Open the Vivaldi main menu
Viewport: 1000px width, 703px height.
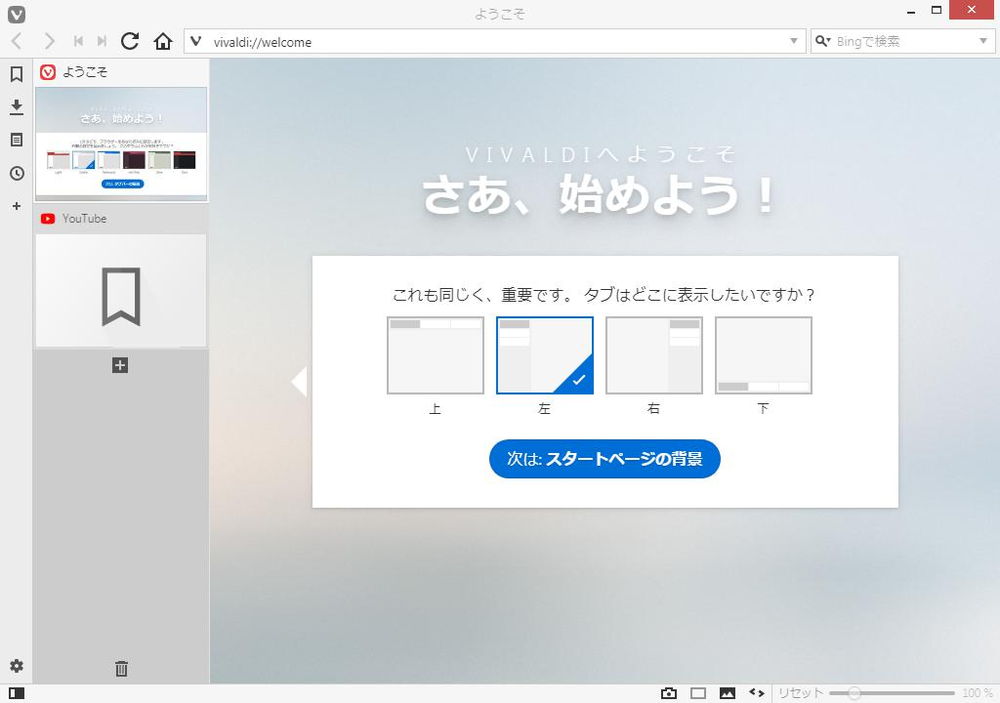tap(16, 13)
